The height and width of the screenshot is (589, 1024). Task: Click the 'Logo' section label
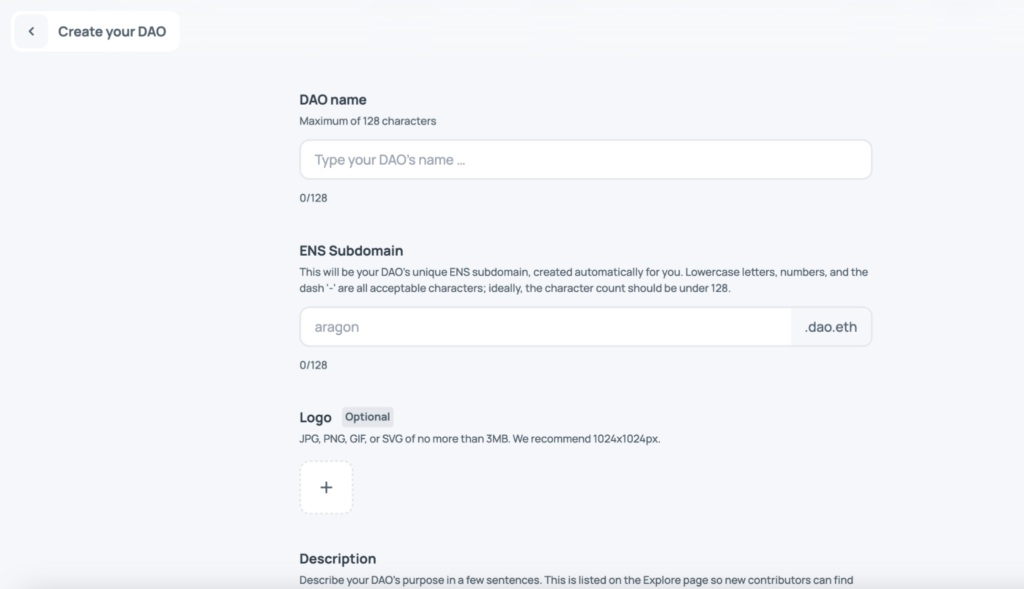(315, 418)
